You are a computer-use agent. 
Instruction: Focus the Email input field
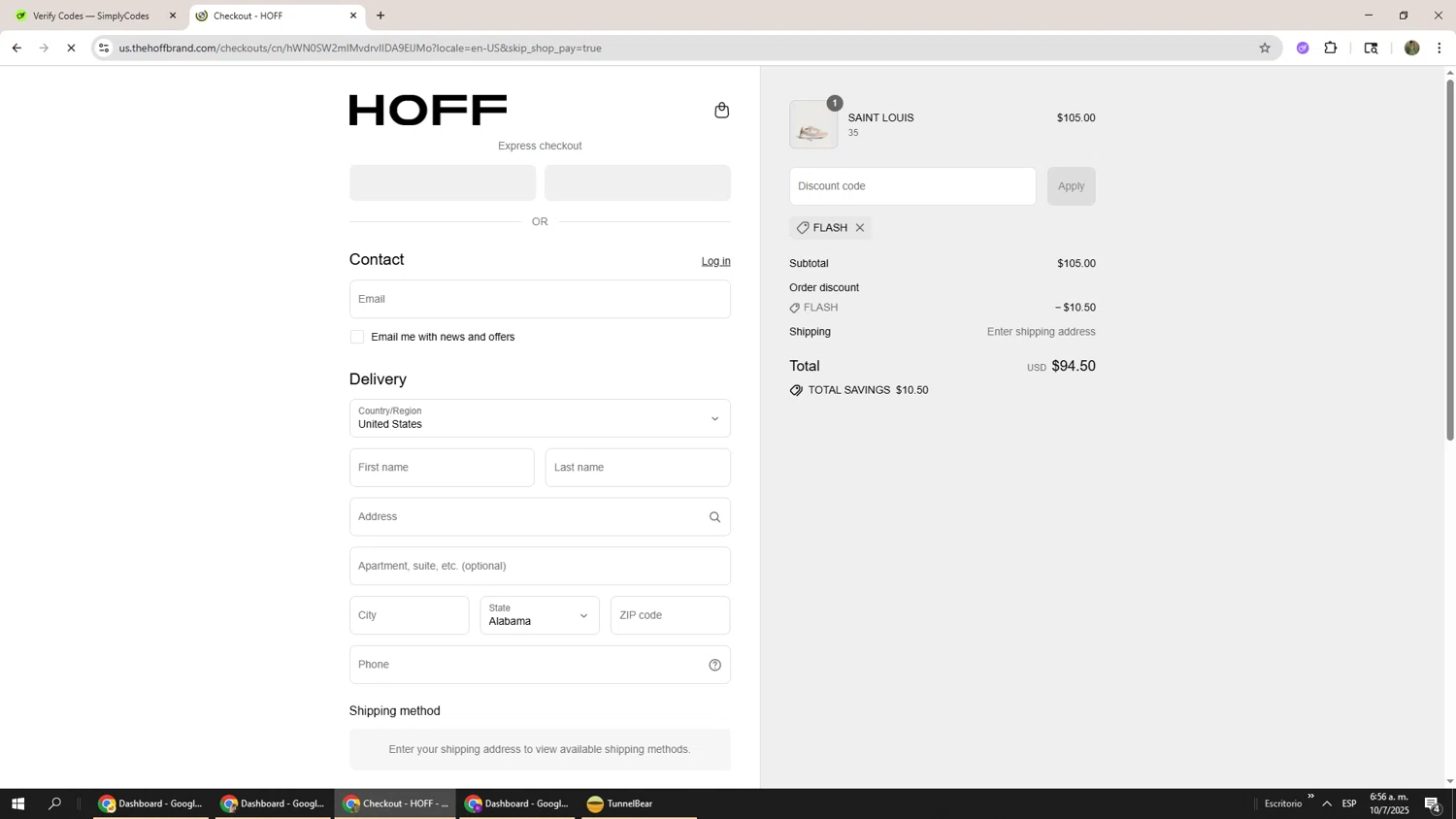point(540,299)
